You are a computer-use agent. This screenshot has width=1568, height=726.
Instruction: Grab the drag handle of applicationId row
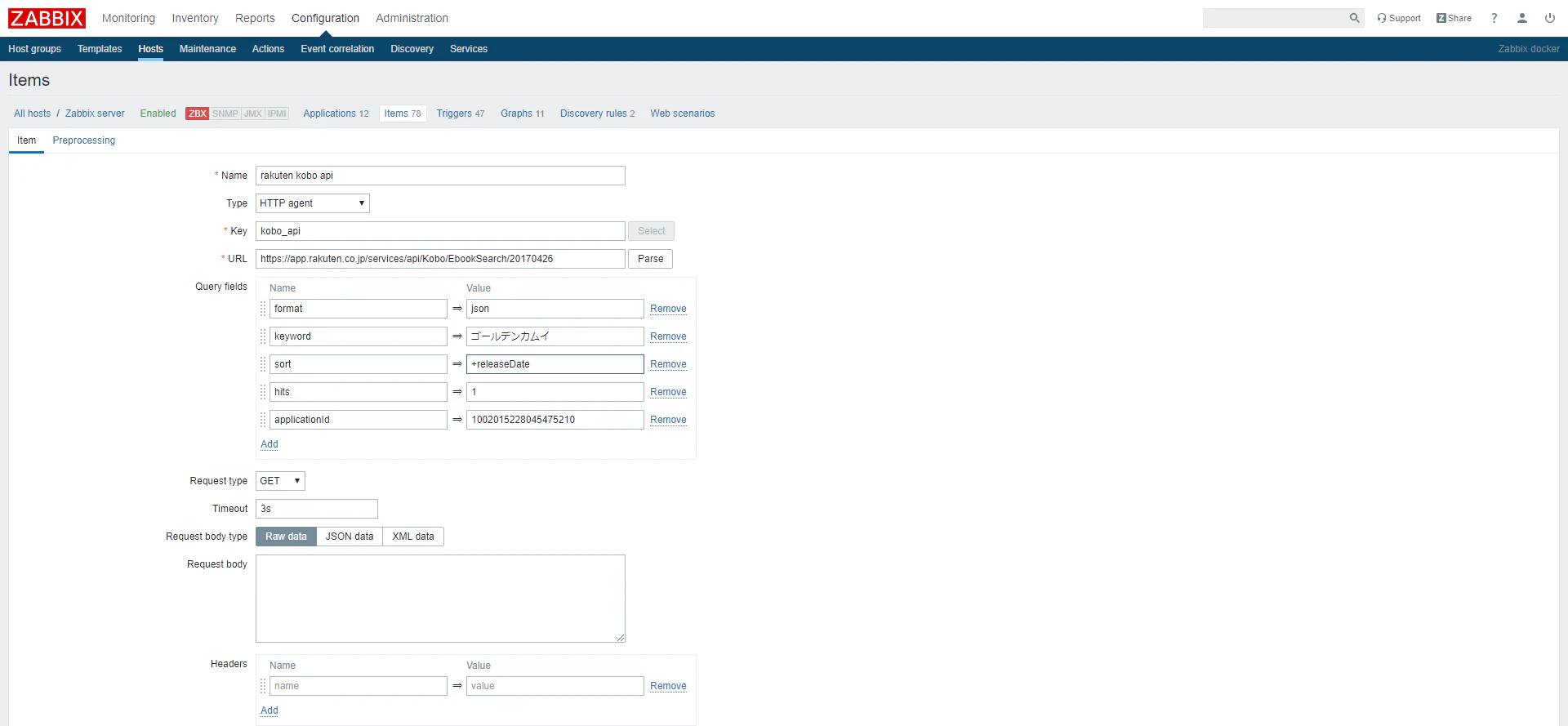[x=263, y=420]
